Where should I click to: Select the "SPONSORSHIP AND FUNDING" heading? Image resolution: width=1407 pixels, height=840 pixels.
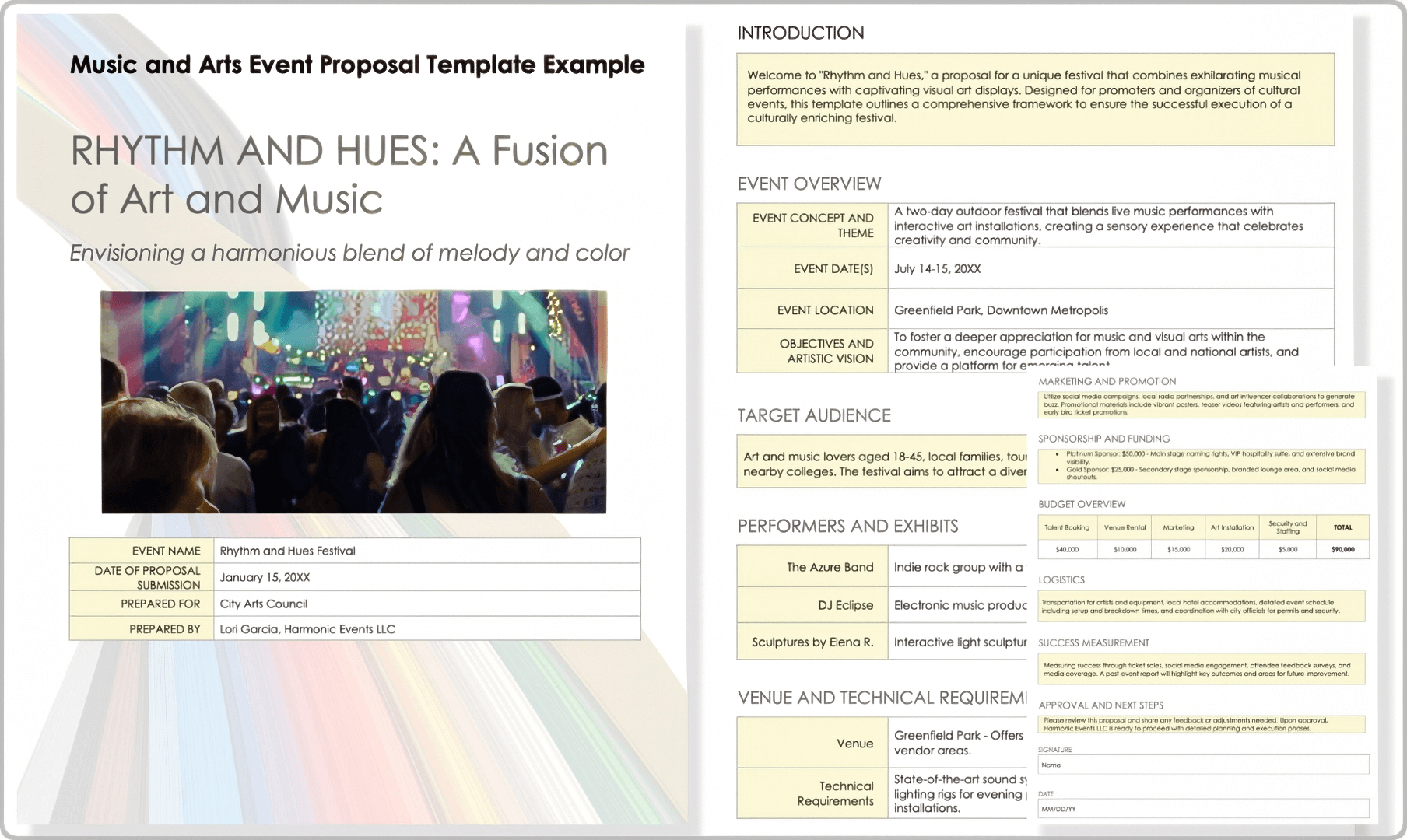point(1103,439)
